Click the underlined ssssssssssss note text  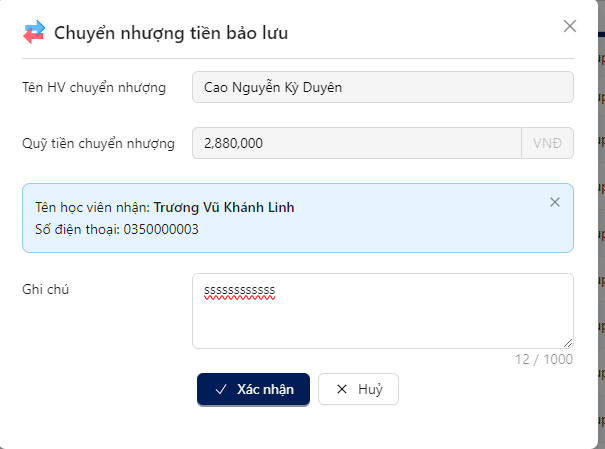pos(240,290)
